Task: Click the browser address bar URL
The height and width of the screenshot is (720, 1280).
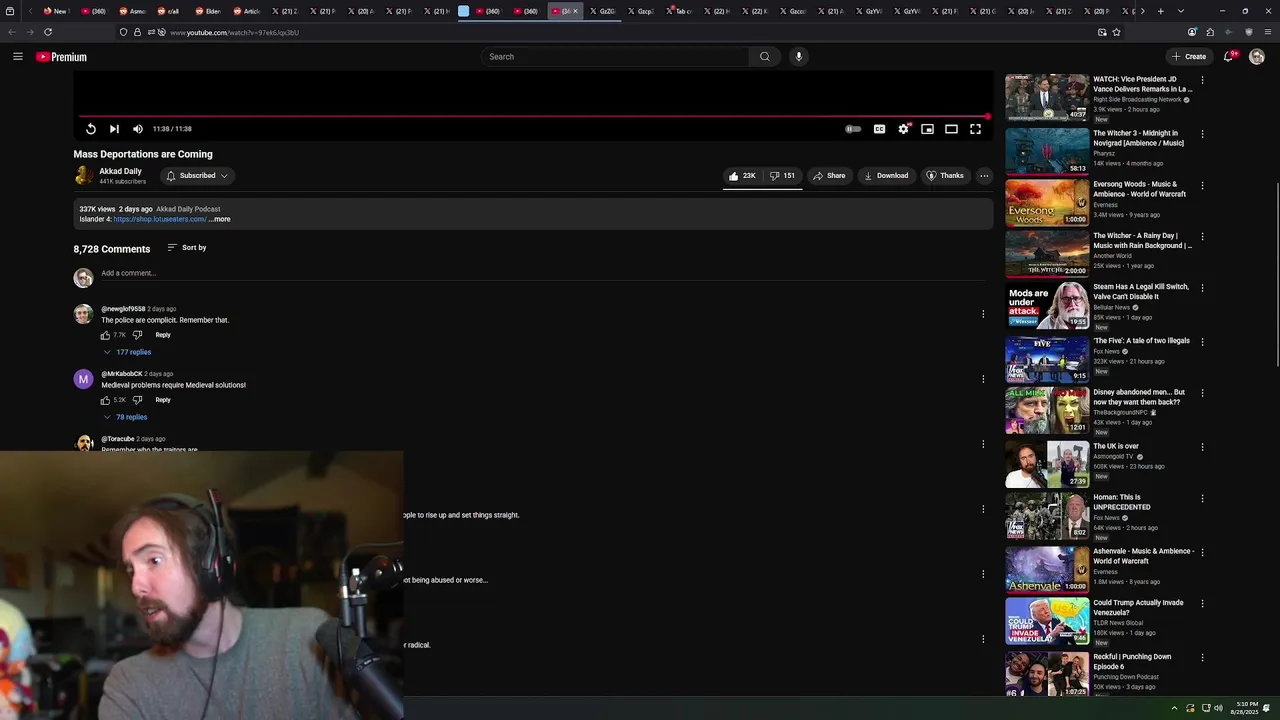Action: click(234, 32)
